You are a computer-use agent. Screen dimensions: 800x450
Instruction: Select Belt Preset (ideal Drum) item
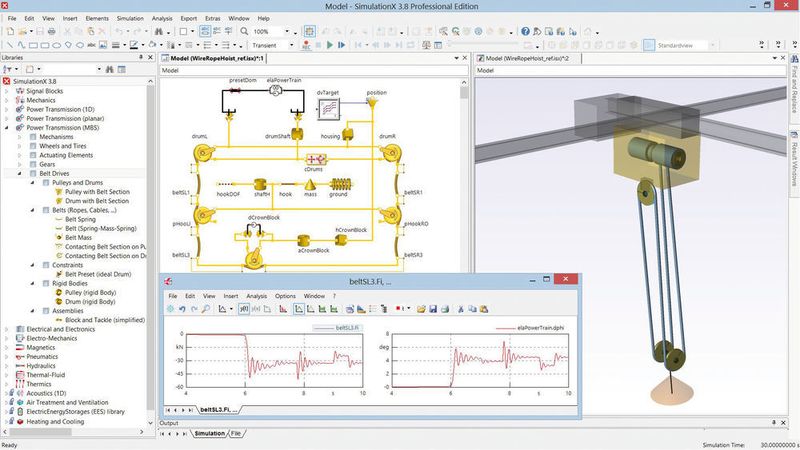click(x=98, y=274)
